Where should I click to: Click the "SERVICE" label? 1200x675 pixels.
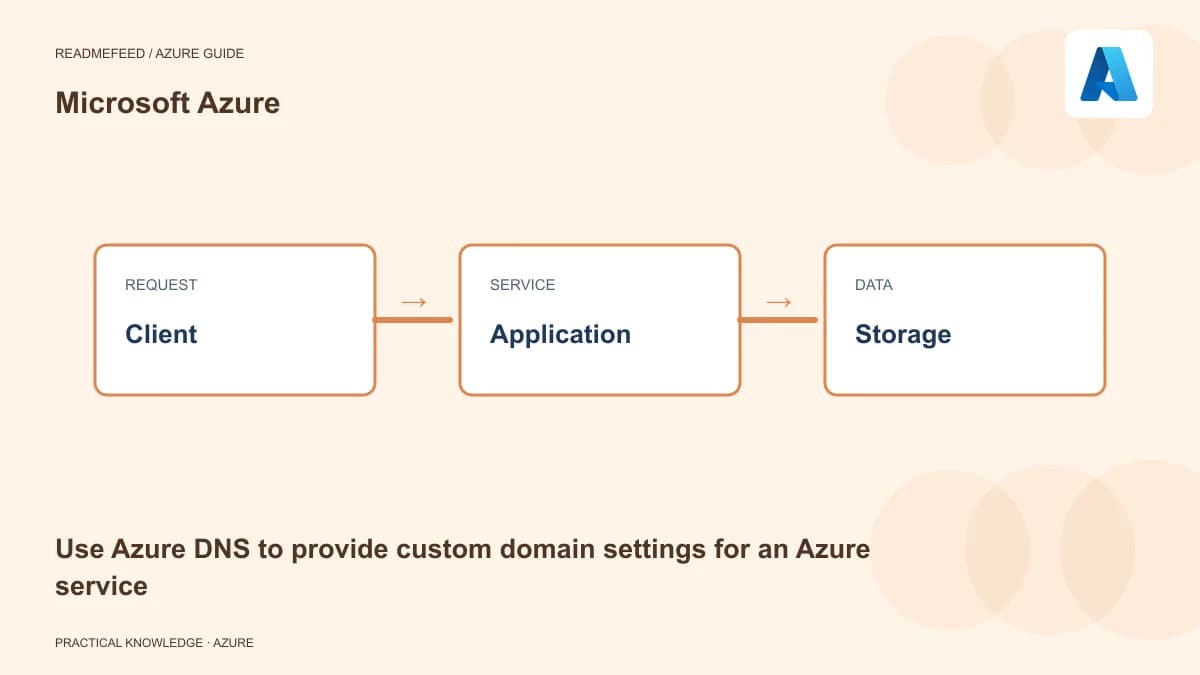pos(522,285)
